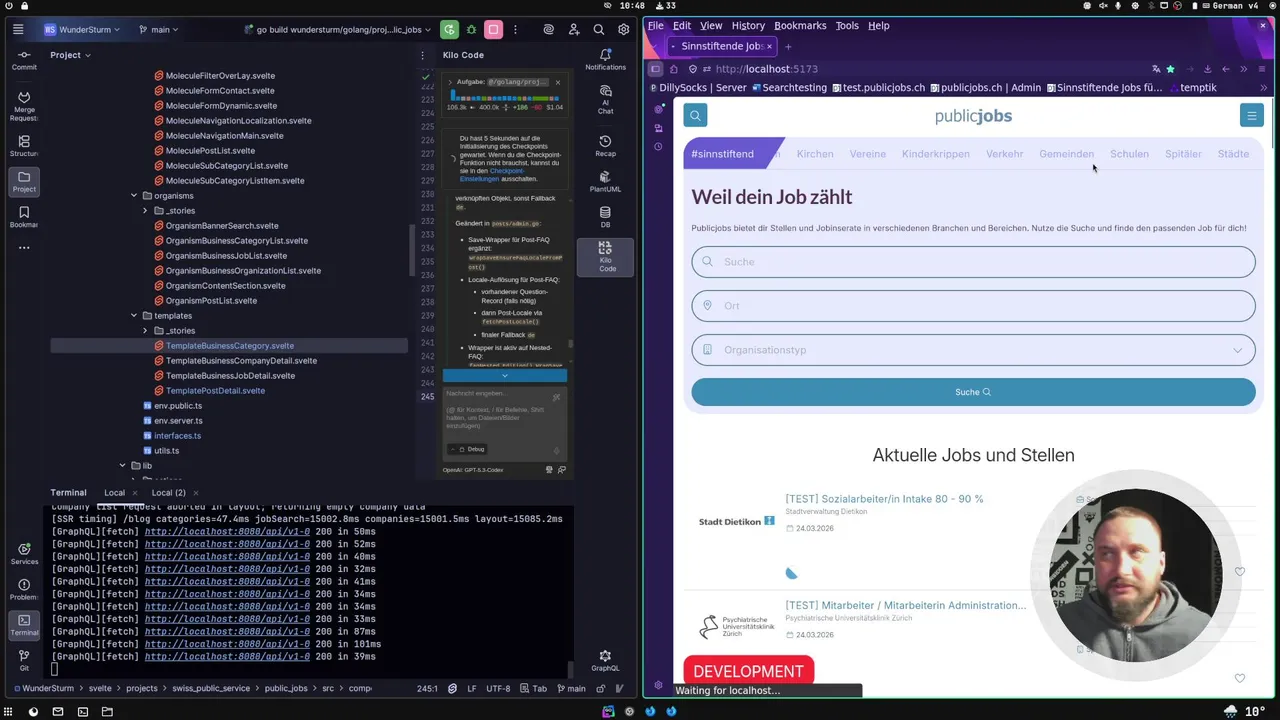
Task: Open the browser History menu
Action: pos(748,26)
